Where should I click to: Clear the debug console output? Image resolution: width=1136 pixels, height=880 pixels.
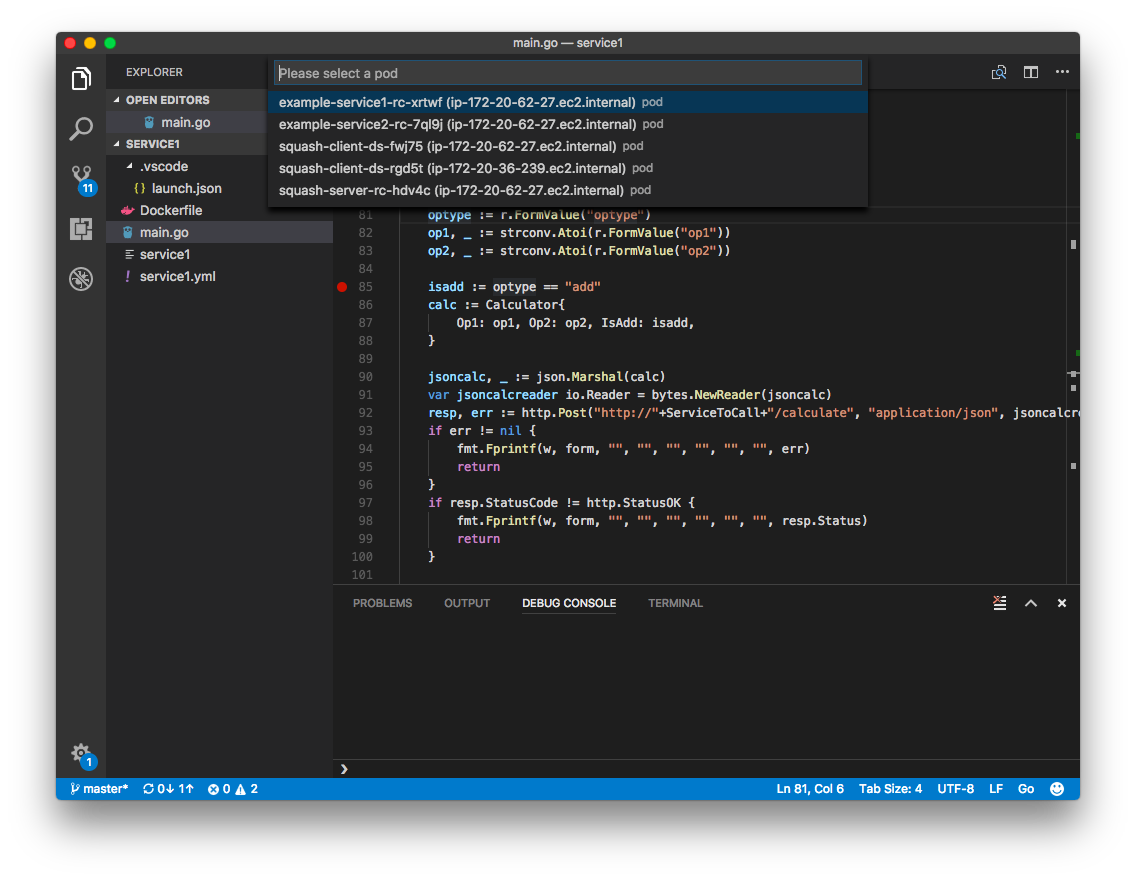point(1000,603)
